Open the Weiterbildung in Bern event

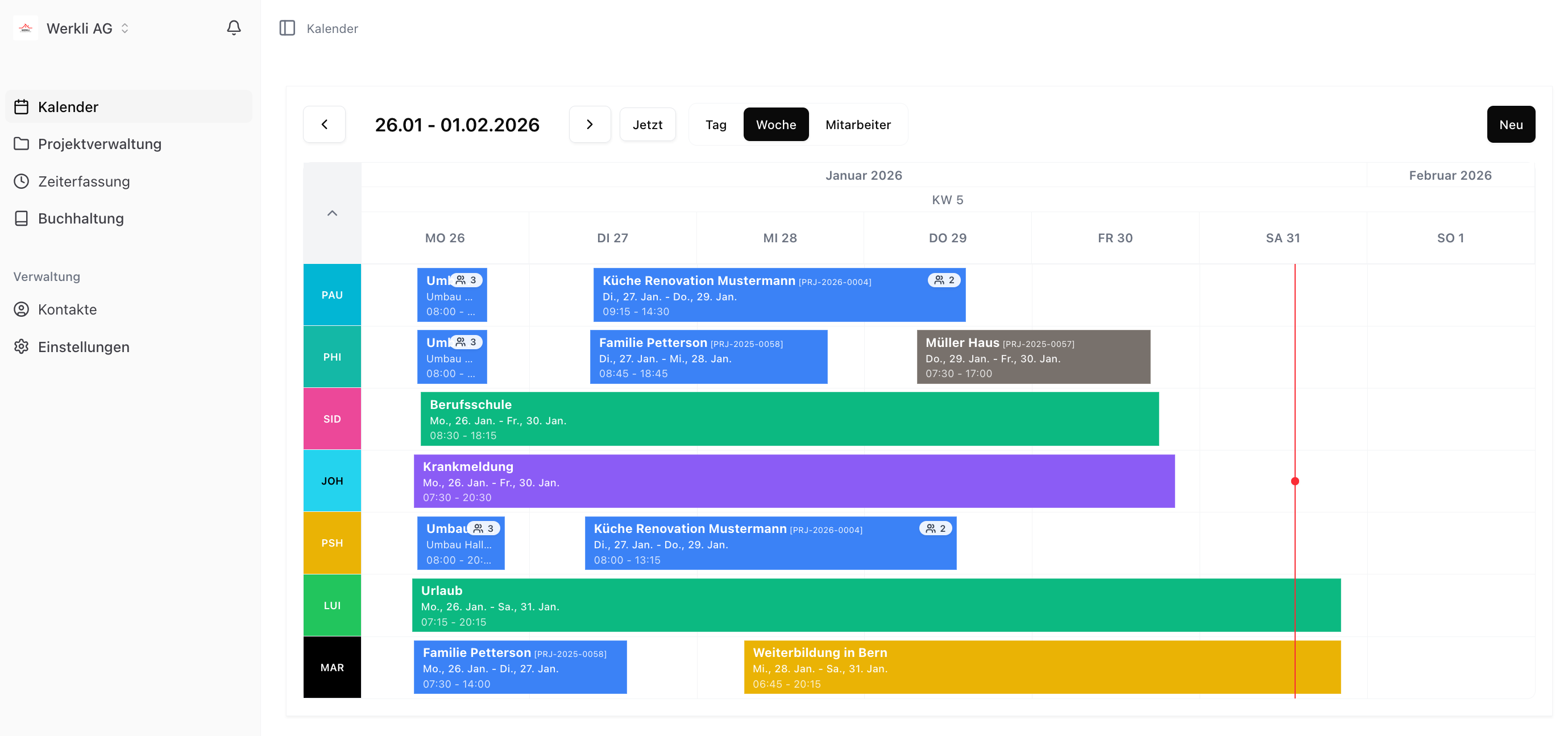(1042, 668)
